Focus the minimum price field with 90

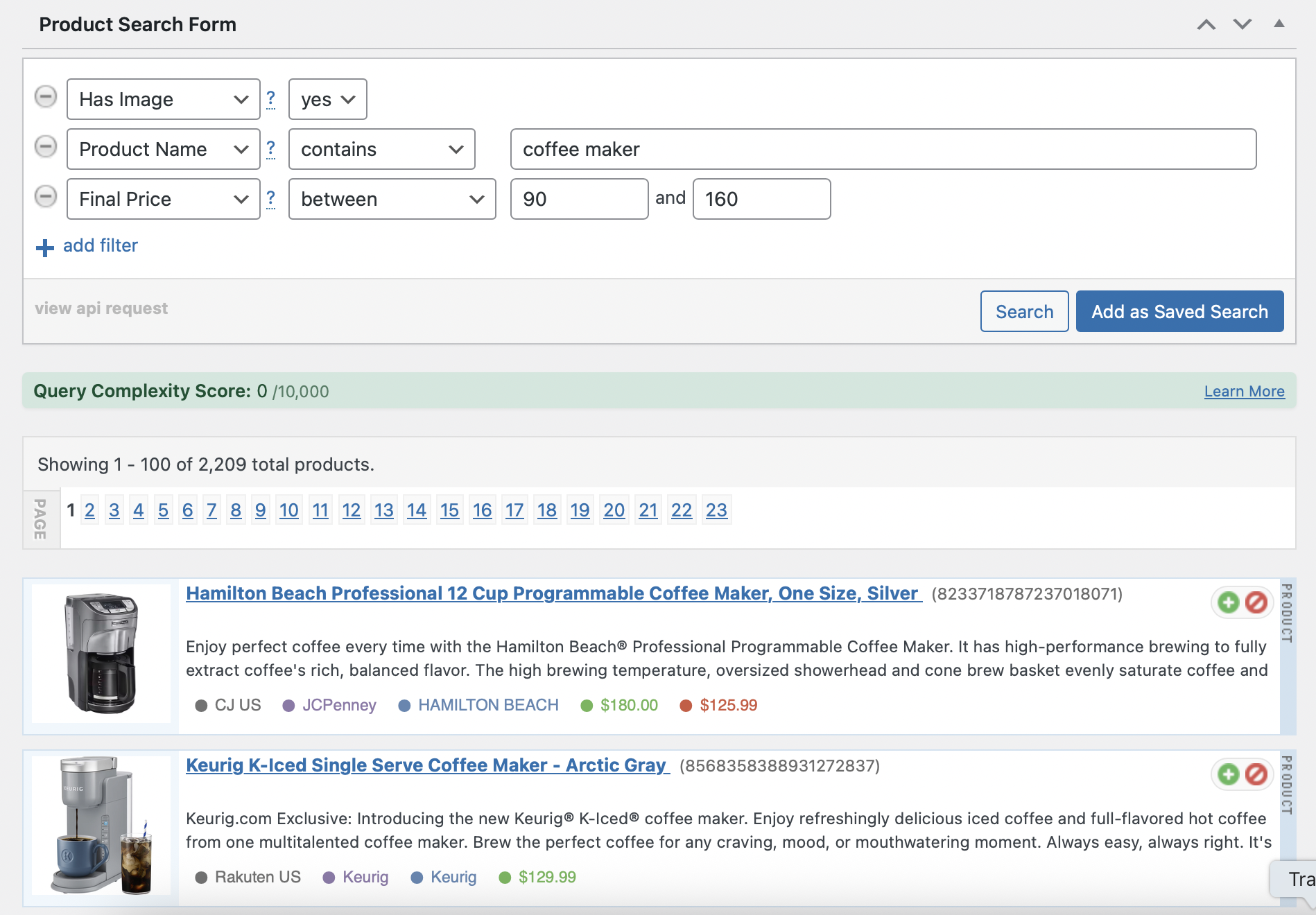click(x=580, y=199)
